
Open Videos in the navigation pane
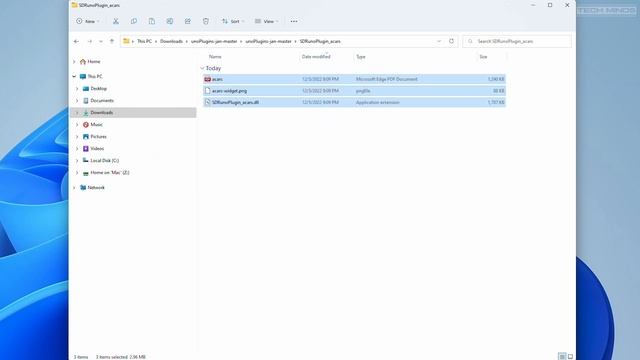tap(97, 149)
